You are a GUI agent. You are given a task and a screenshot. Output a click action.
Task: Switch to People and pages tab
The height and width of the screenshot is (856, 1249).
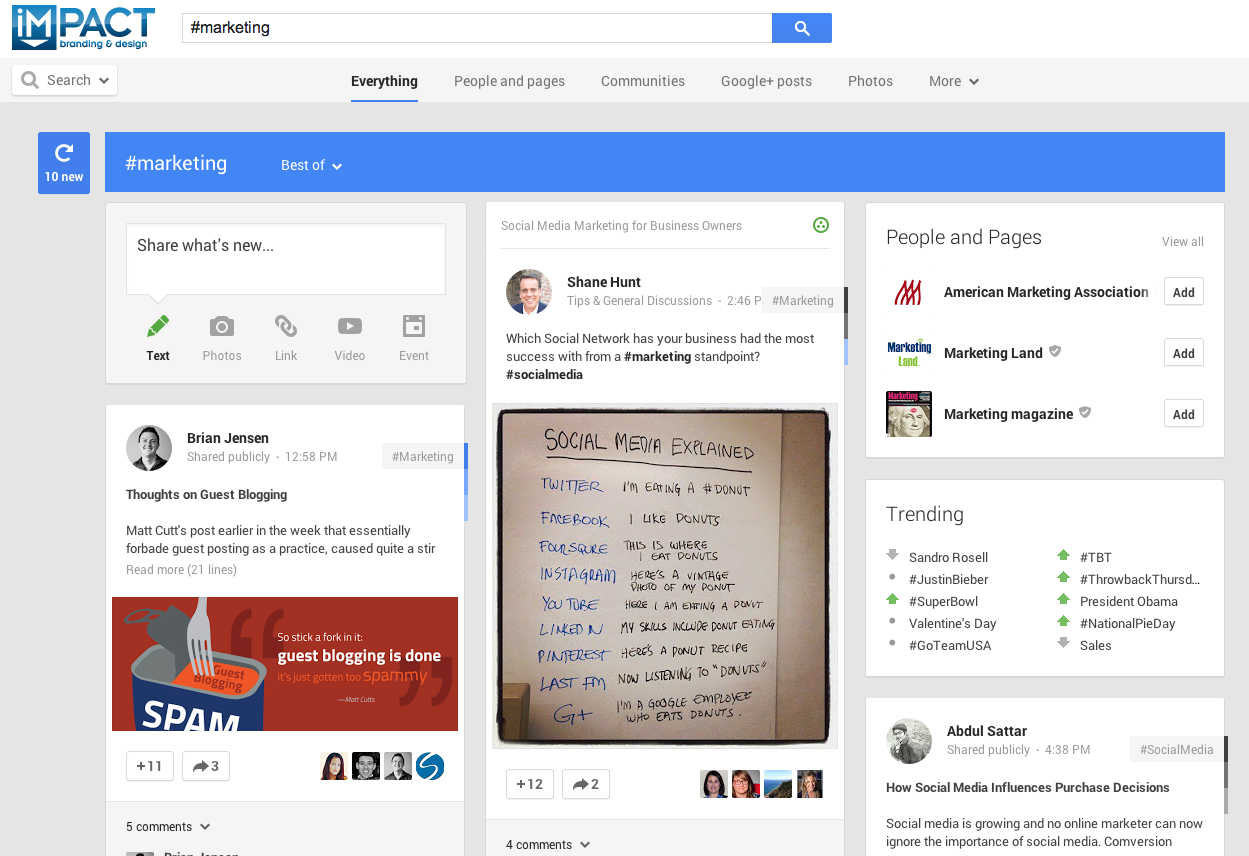509,81
